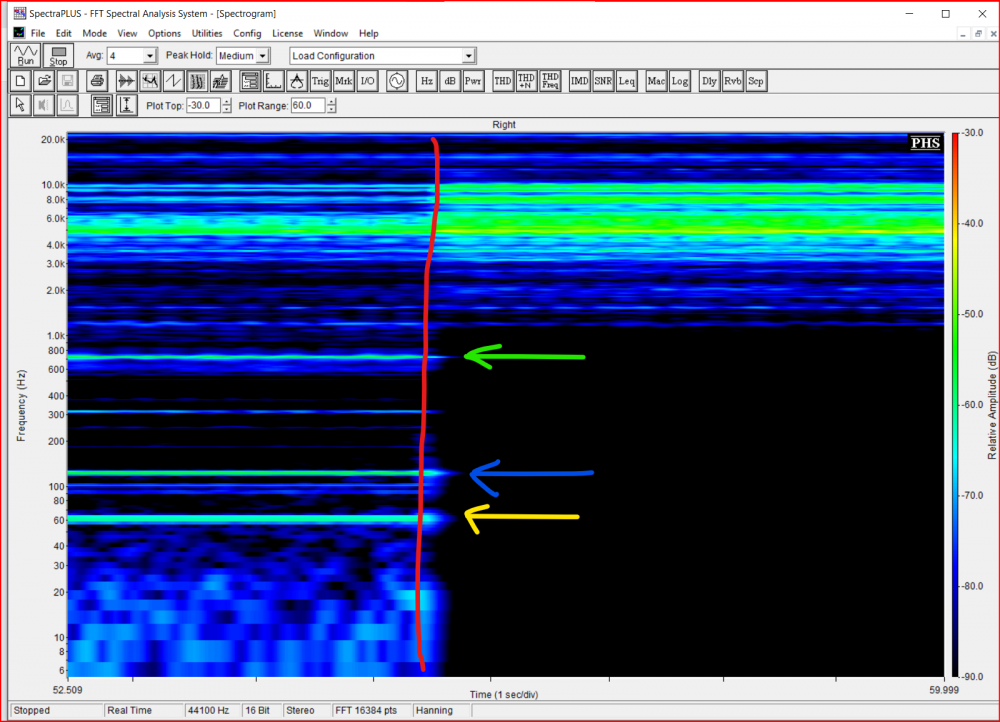The height and width of the screenshot is (722, 1000).
Task: Open the License menu
Action: [287, 33]
